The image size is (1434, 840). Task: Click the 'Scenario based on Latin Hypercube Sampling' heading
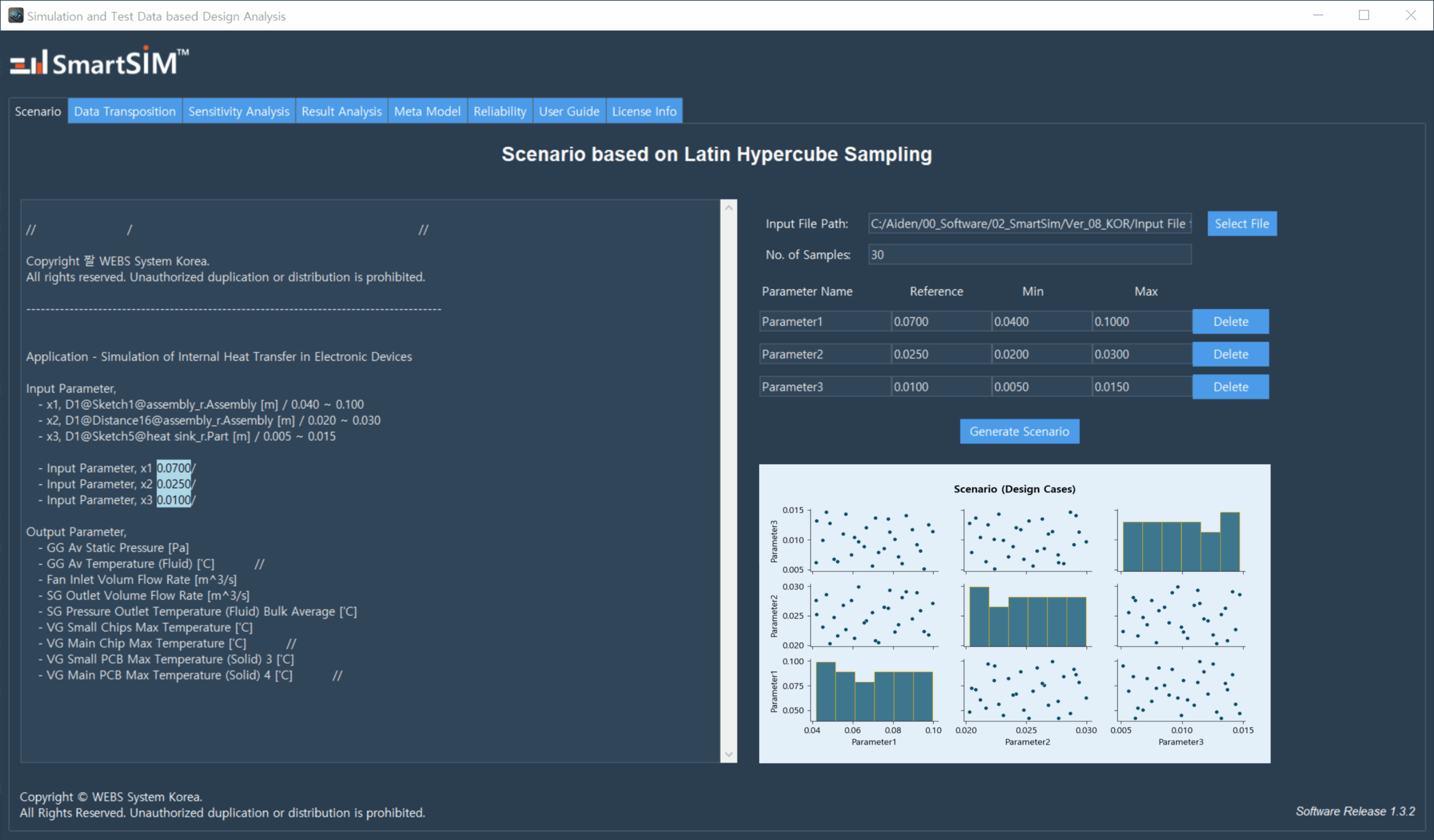click(x=716, y=154)
